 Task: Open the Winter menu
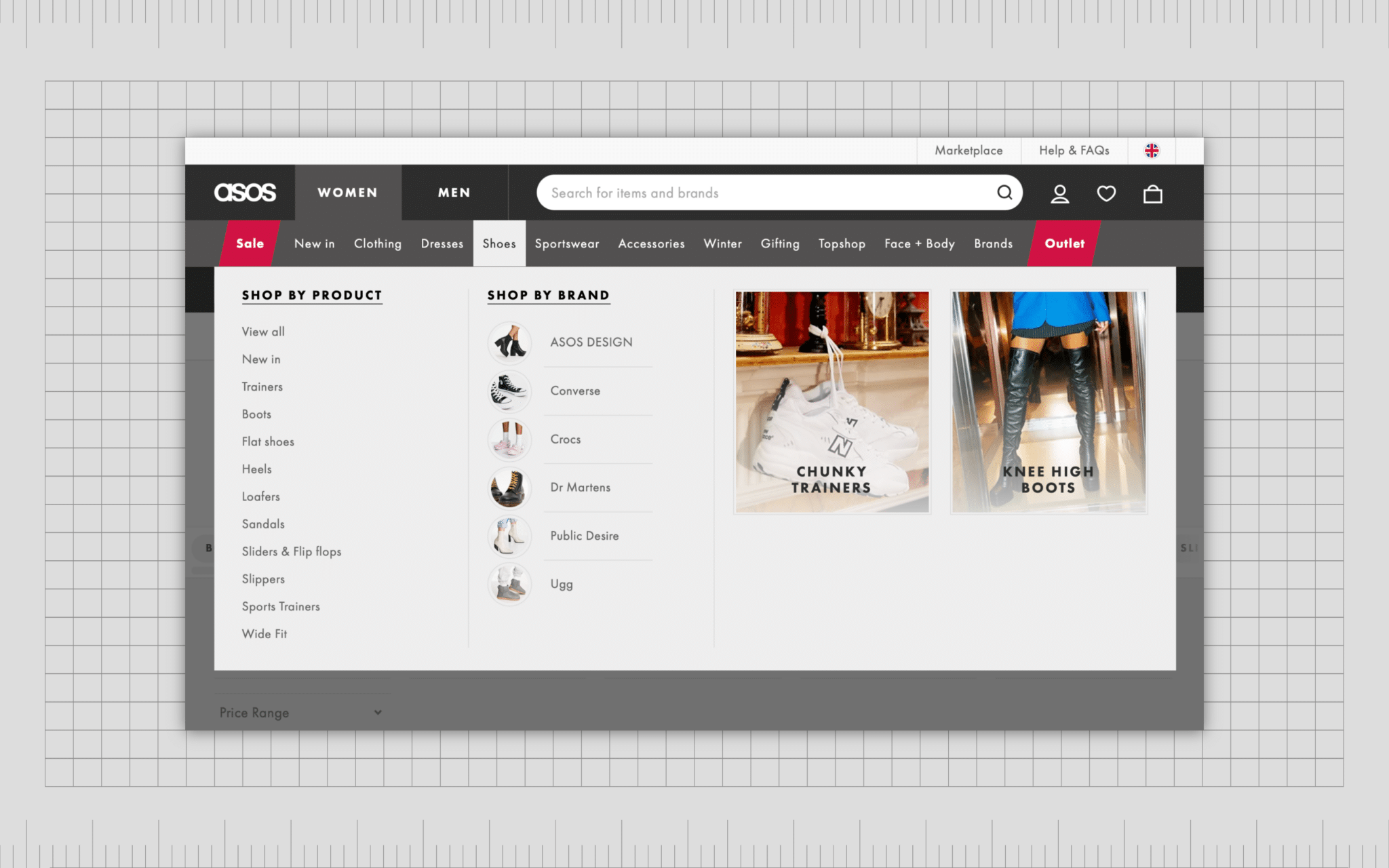[723, 243]
